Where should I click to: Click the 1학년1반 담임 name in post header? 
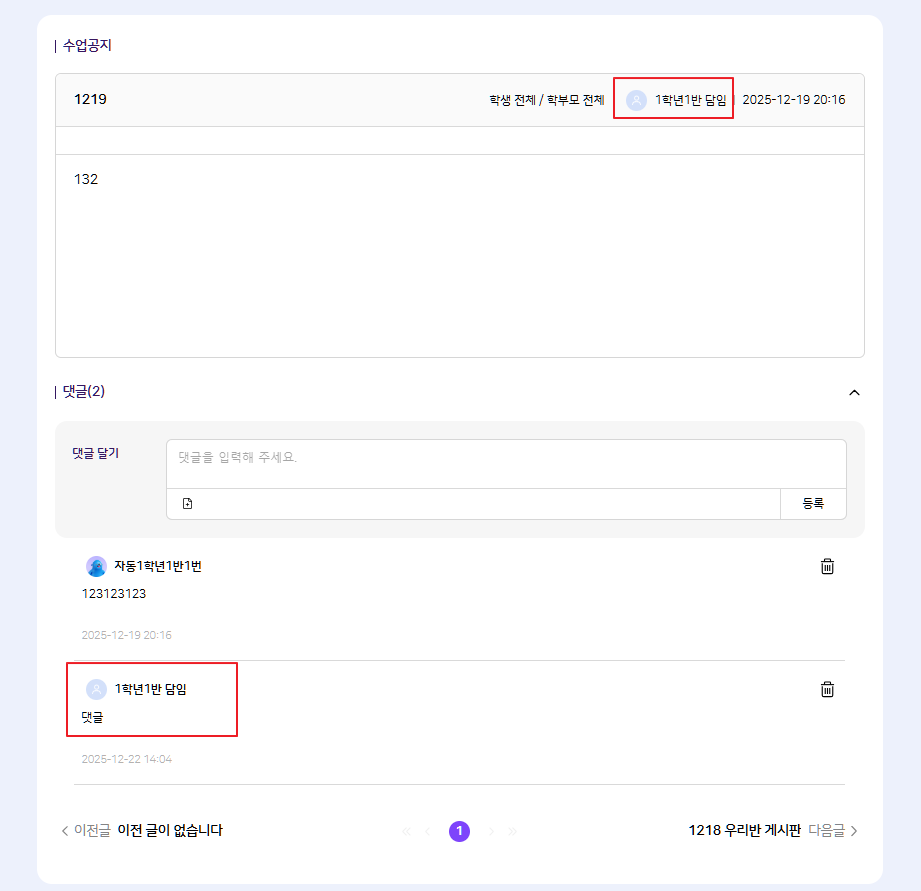[x=690, y=100]
